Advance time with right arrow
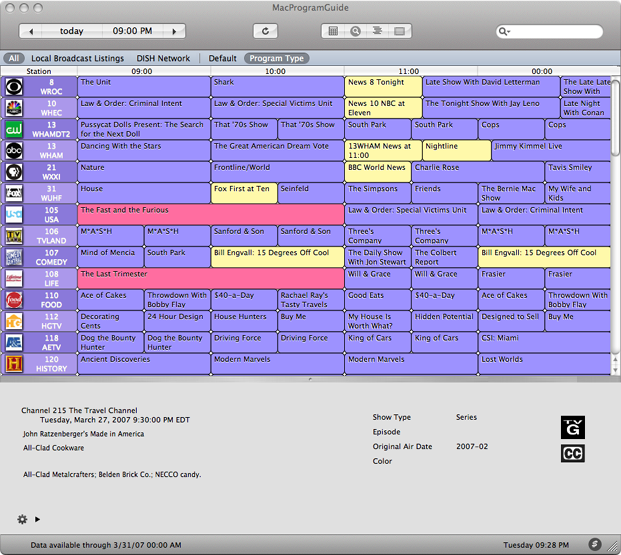This screenshot has width=621, height=555. tap(174, 31)
